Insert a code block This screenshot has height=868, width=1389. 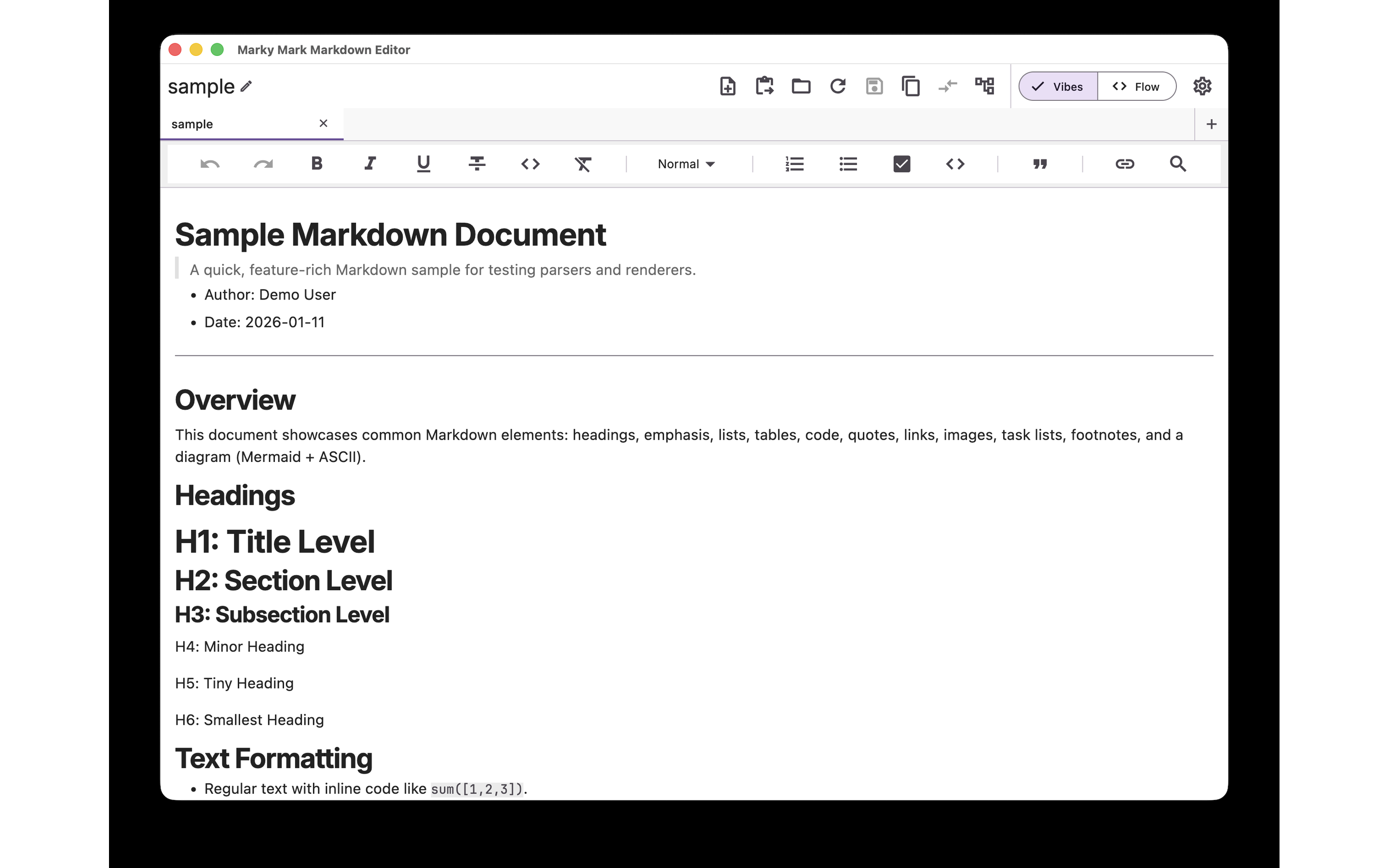click(x=955, y=164)
